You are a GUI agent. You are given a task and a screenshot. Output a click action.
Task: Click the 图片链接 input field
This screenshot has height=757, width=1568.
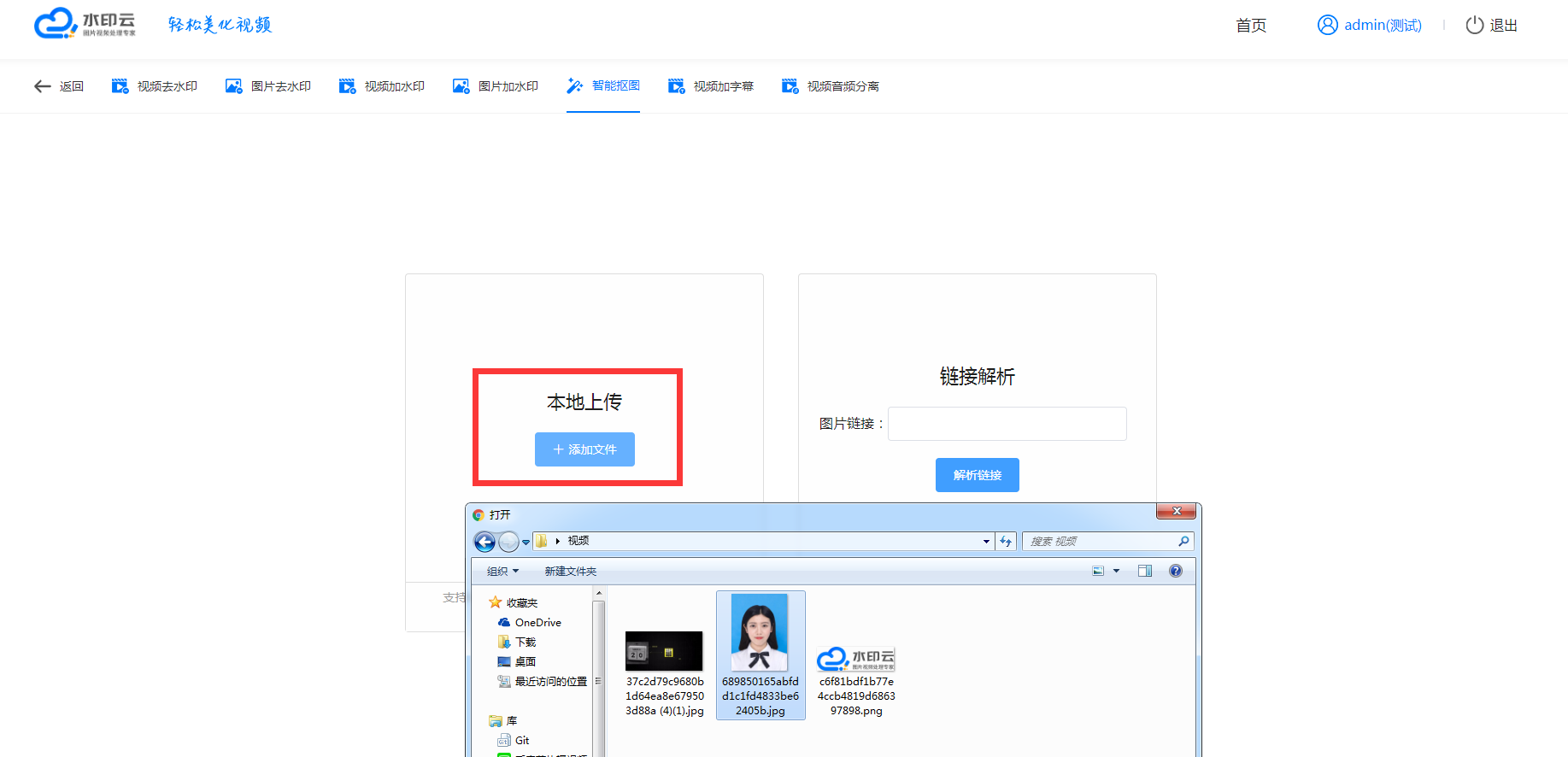coord(1007,424)
